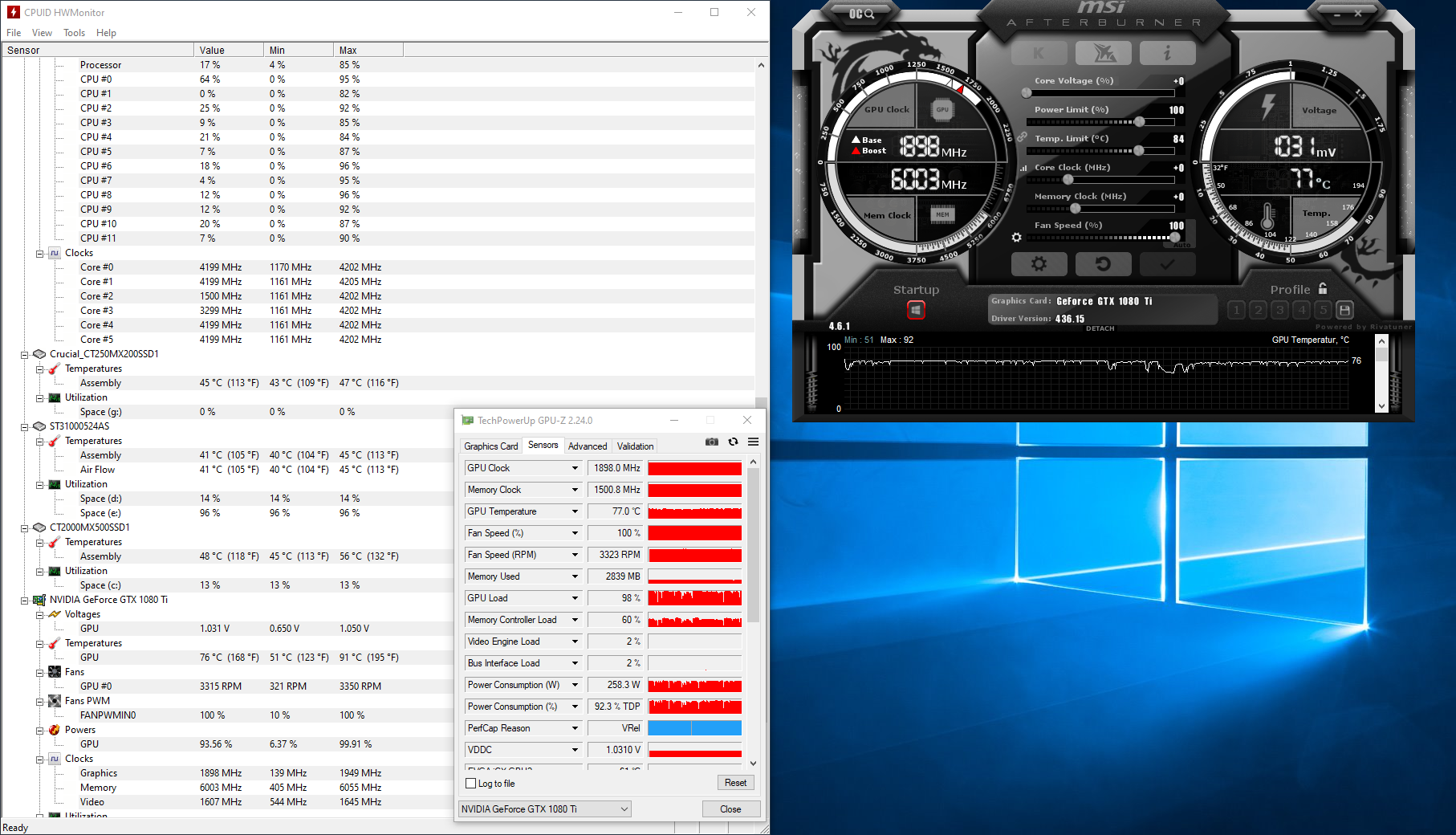Switch to the Graphics Card tab in GPU-Z
This screenshot has width=1456, height=835.
491,446
